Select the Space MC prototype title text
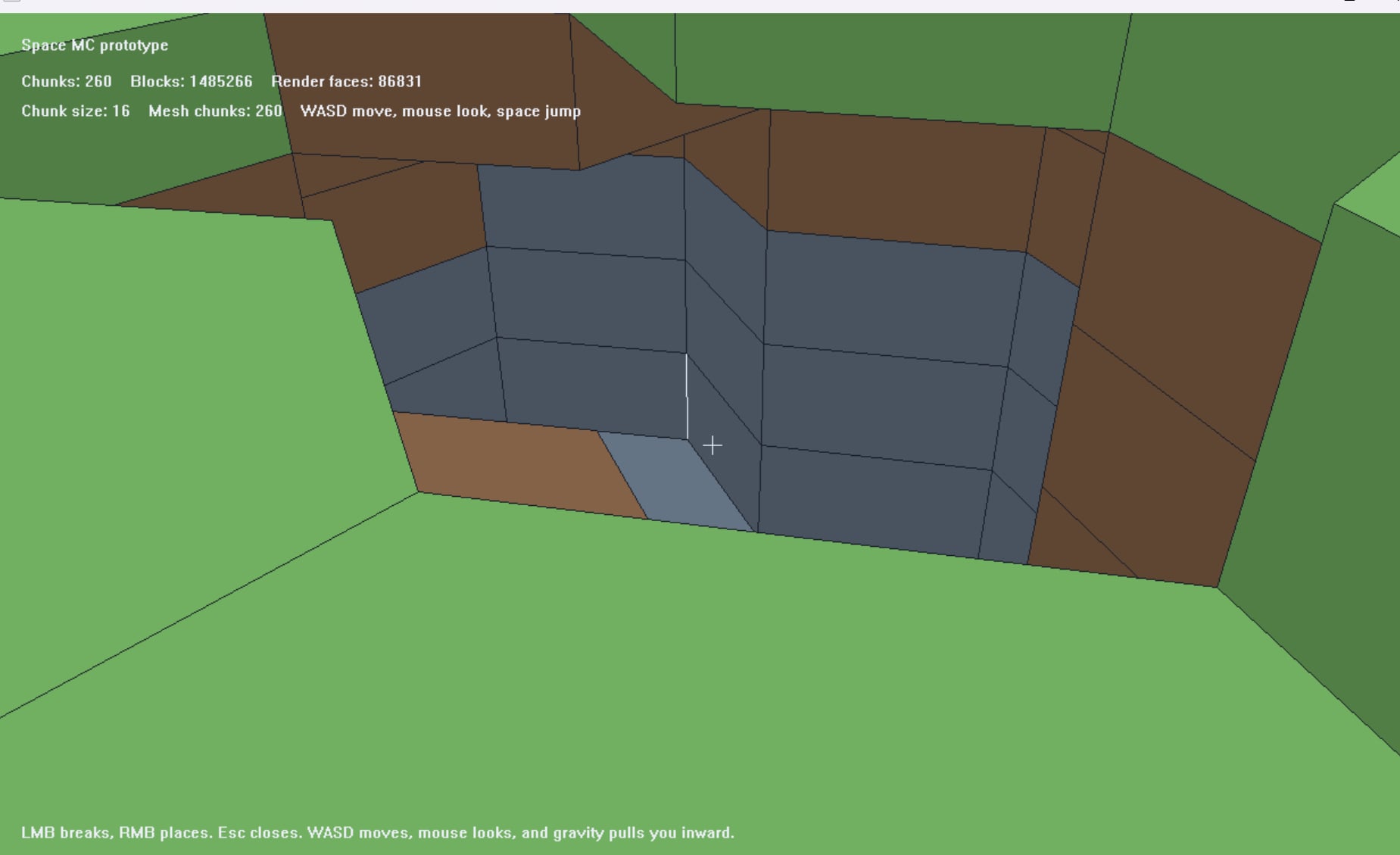This screenshot has width=1400, height=855. (x=95, y=45)
